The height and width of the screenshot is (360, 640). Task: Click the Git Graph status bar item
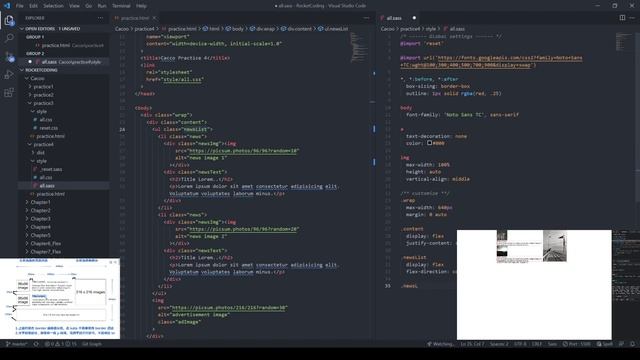point(91,344)
